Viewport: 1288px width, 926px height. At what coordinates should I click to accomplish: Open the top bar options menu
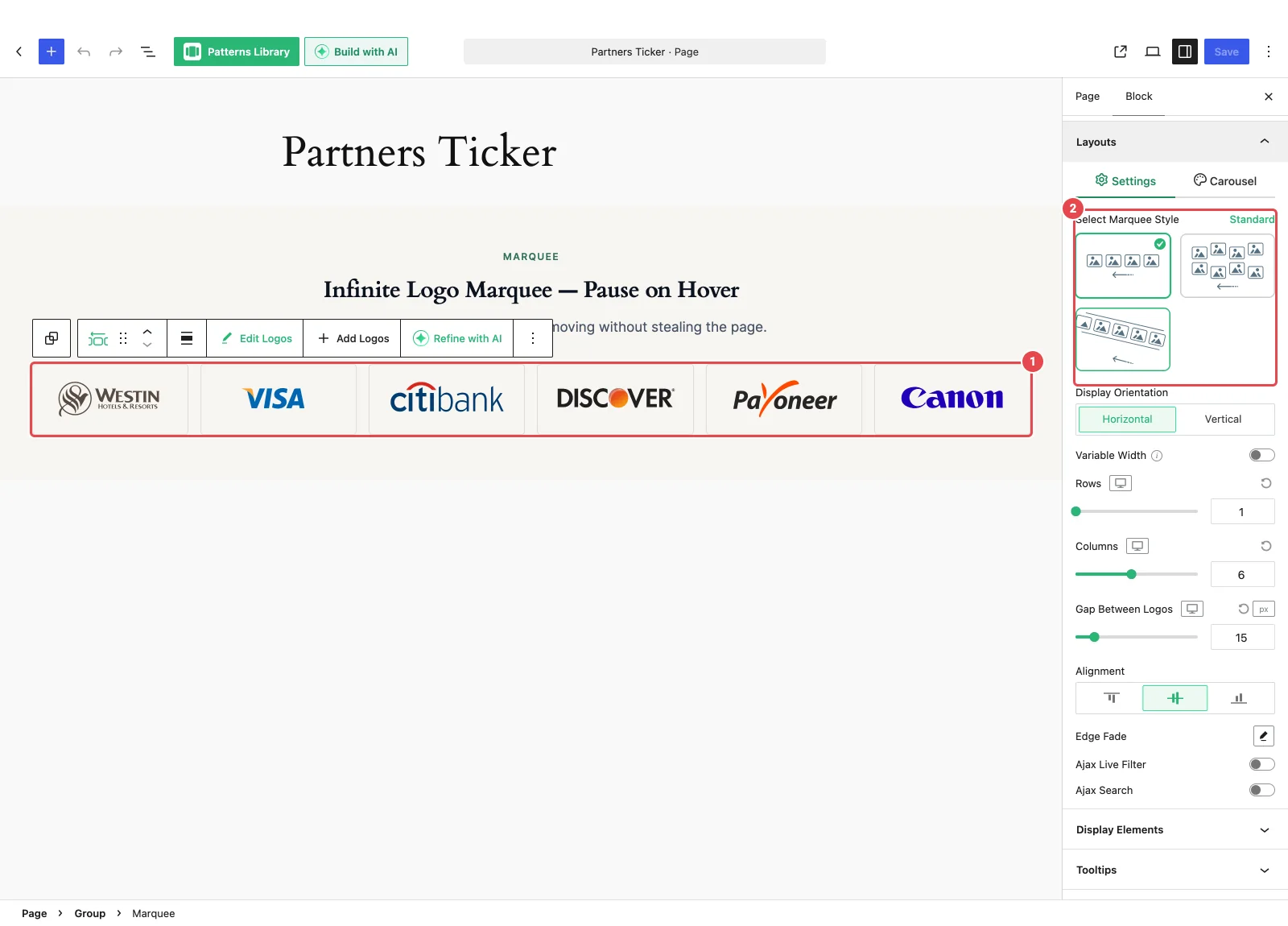coord(1269,52)
